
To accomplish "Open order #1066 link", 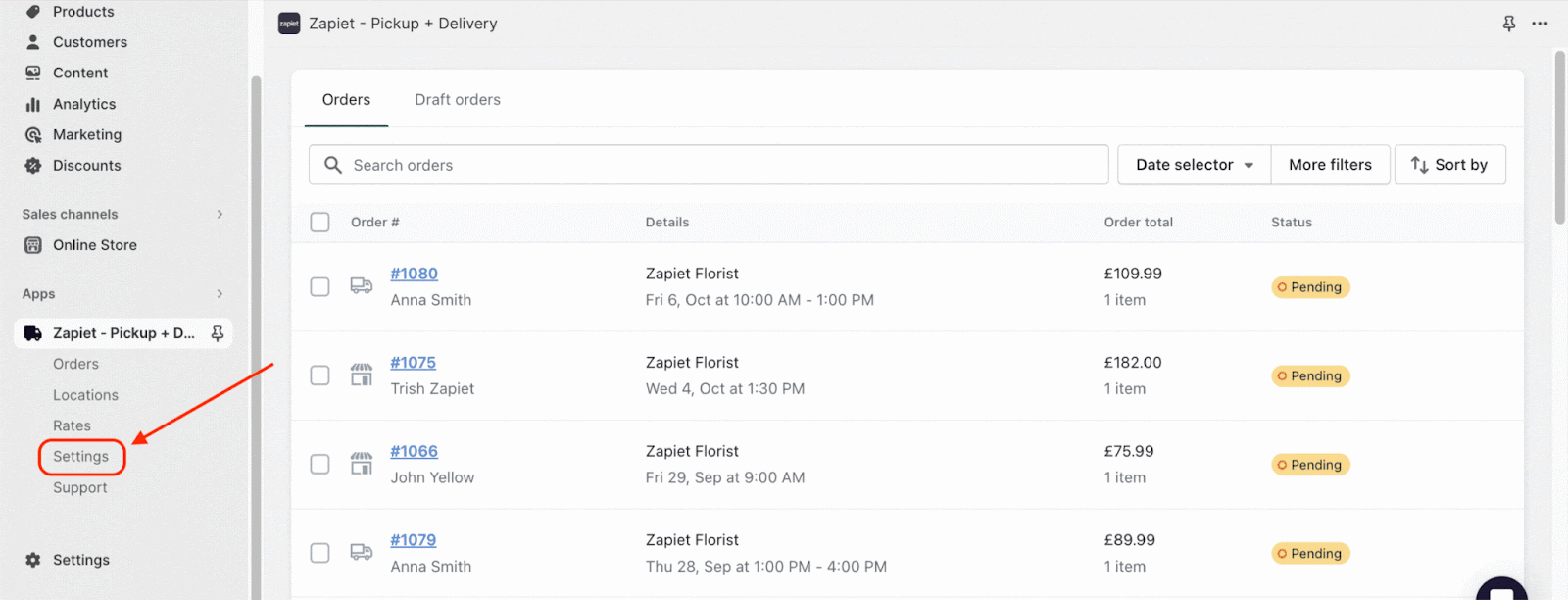I will click(x=414, y=452).
